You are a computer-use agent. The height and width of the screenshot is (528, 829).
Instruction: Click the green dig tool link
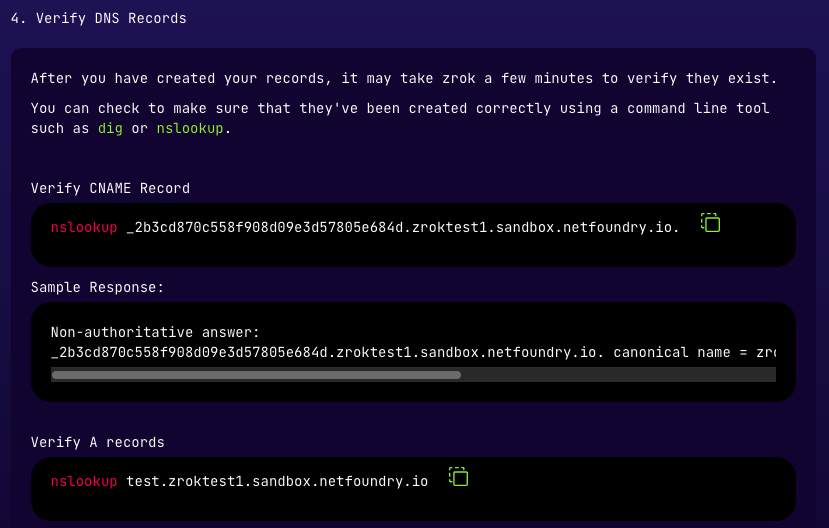[110, 128]
